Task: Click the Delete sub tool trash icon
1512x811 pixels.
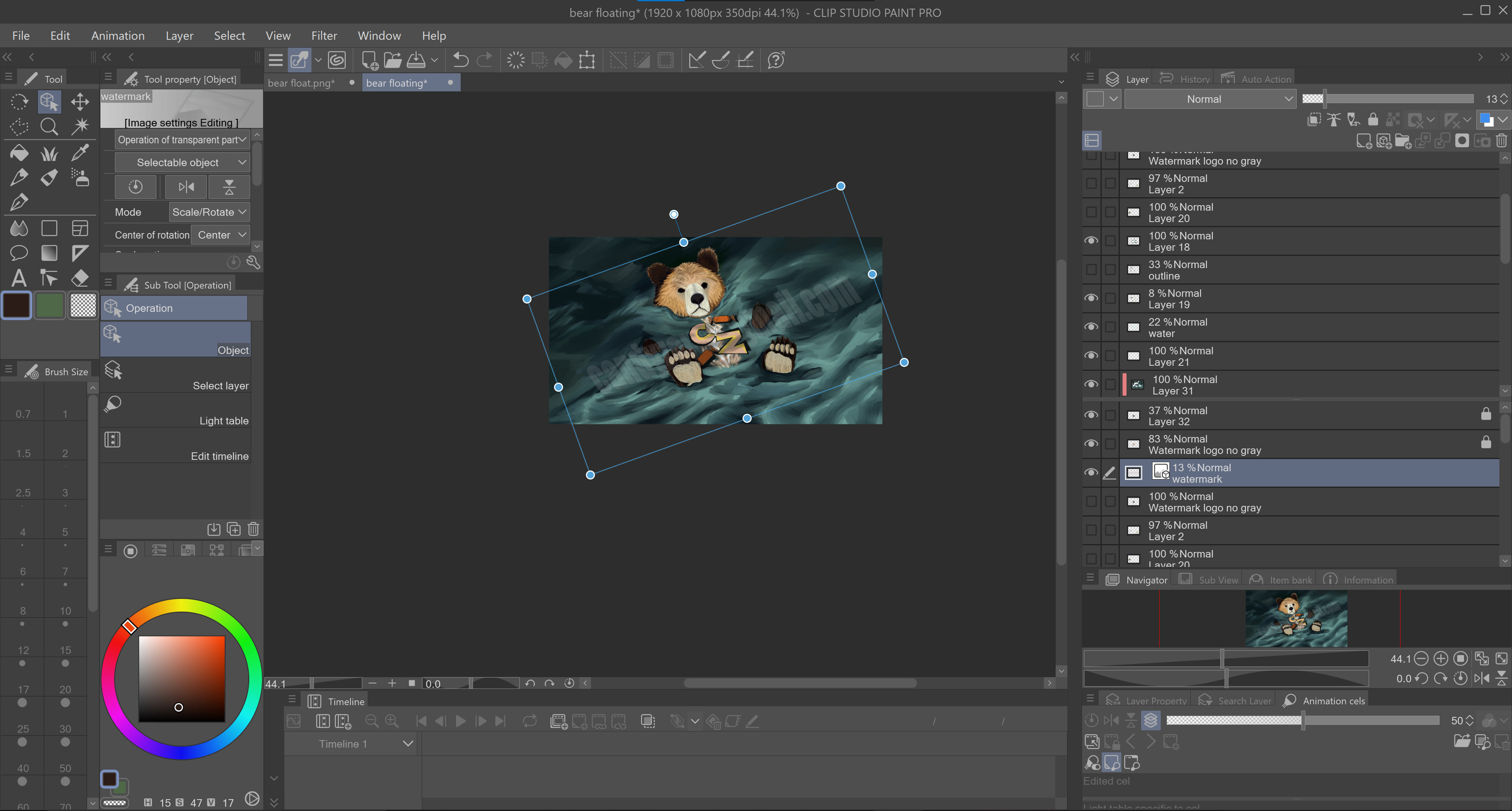Action: point(254,529)
